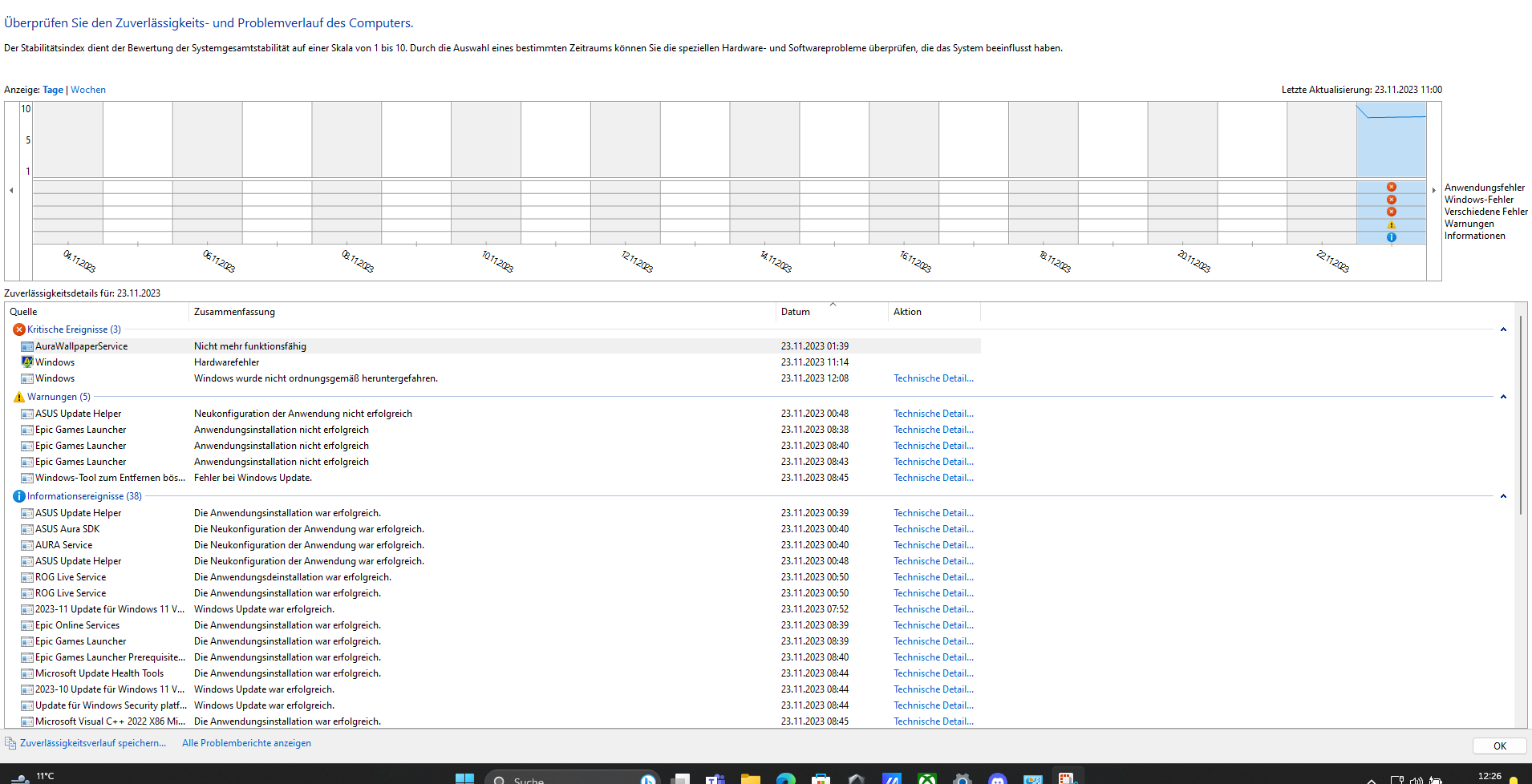The height and width of the screenshot is (784, 1532).
Task: Open Technische Details for ROG Live Service Anwendungsdeinstallation row
Action: pos(934,577)
